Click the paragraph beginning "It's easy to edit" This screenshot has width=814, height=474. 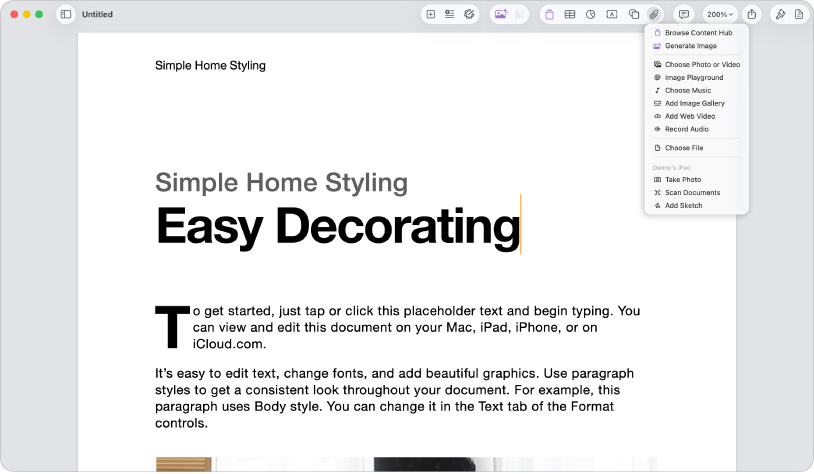395,398
